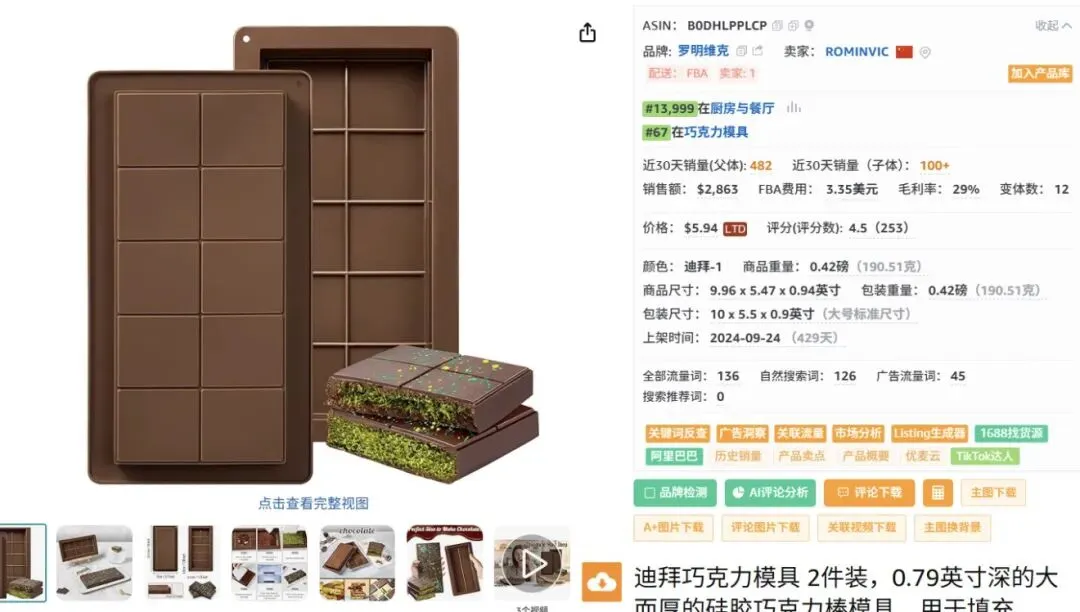Click the copy icon beside brand 罗明维克

pos(741,51)
